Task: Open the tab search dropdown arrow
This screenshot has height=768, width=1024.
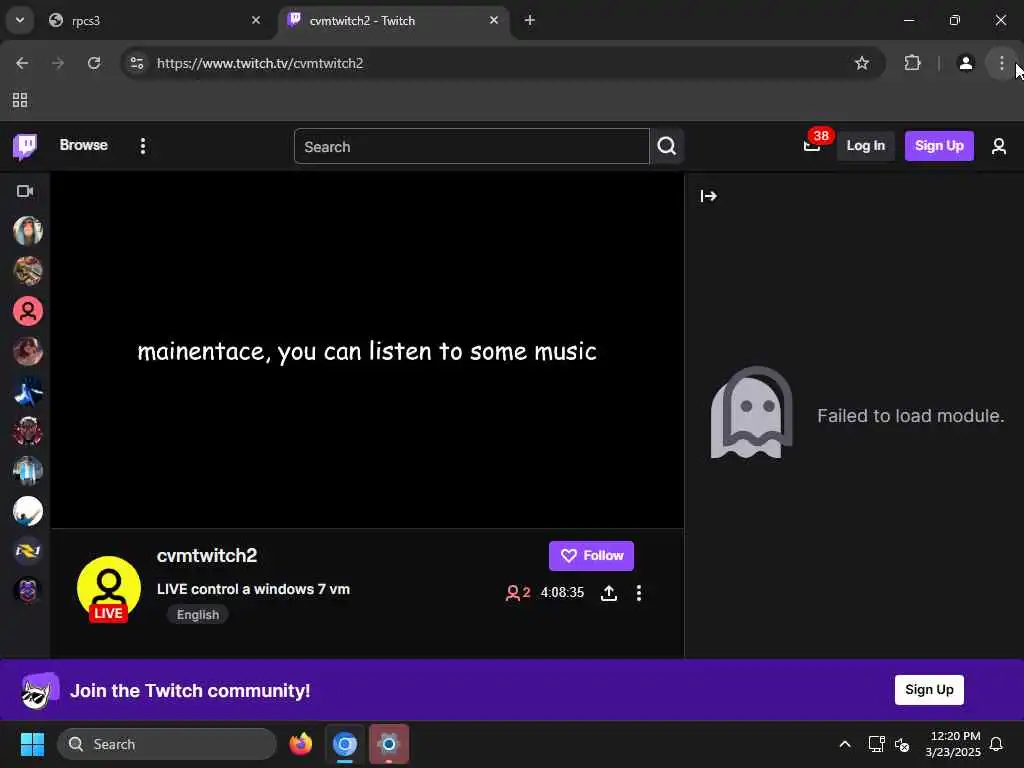Action: click(20, 20)
